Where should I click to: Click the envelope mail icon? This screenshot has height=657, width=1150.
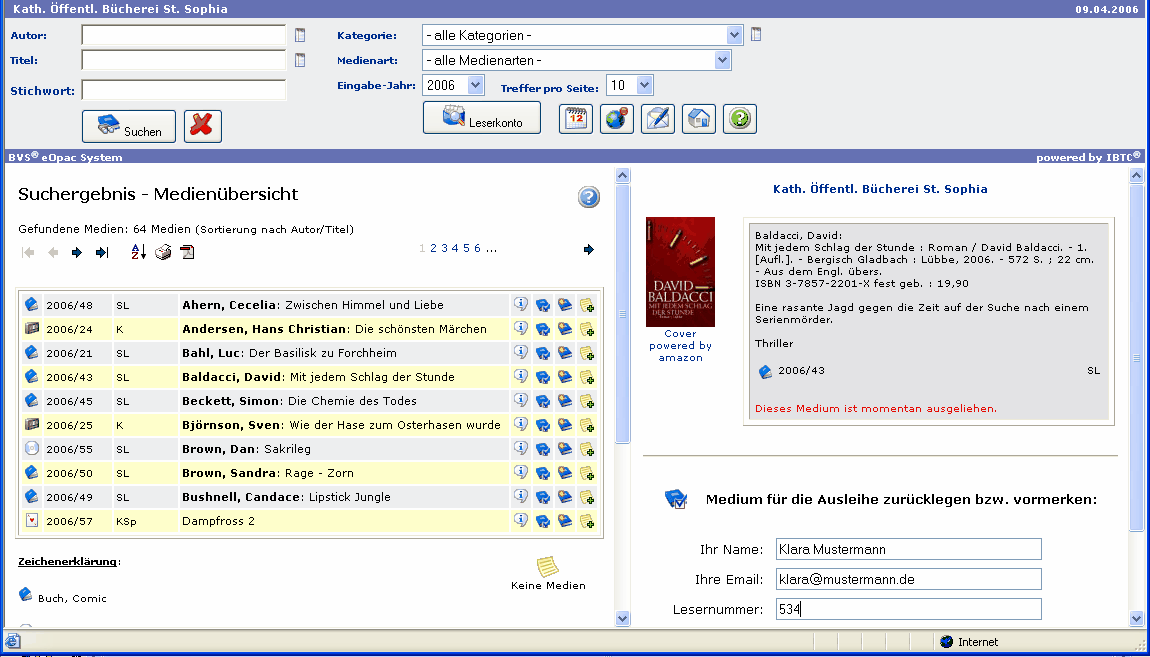click(x=657, y=119)
